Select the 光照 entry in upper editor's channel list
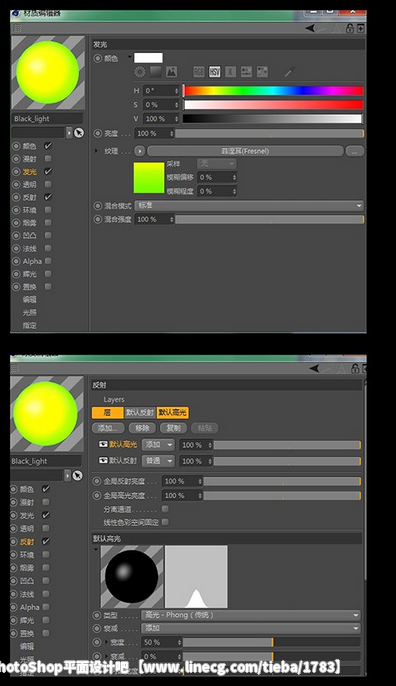Screen dimensions: 396x686 pyautogui.click(x=29, y=312)
